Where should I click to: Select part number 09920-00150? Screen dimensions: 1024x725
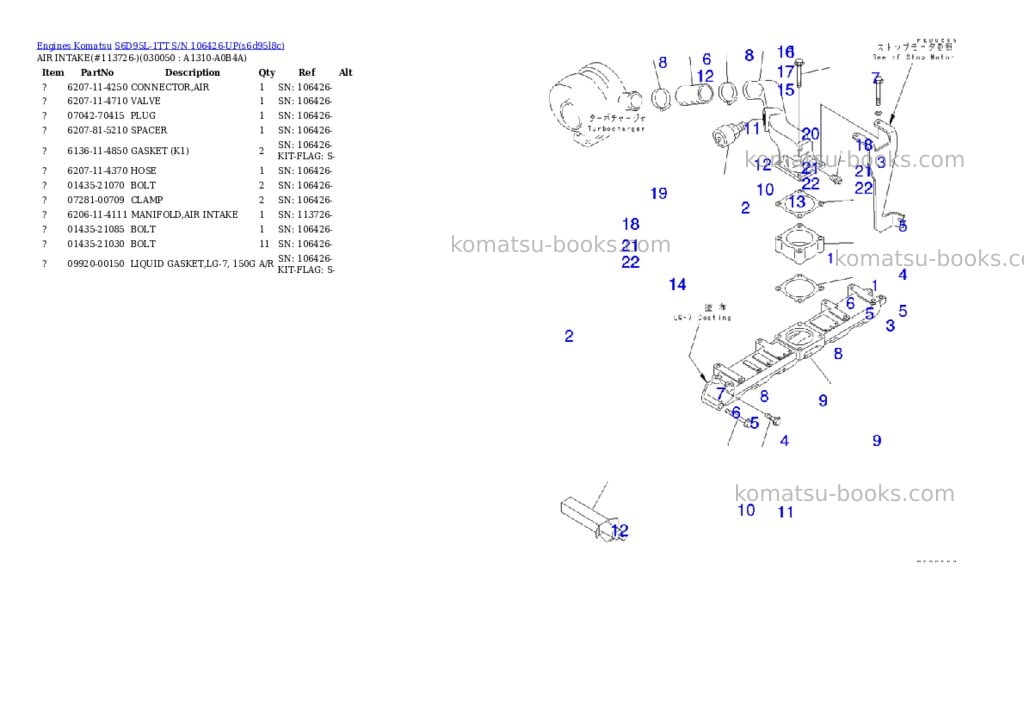(x=95, y=264)
